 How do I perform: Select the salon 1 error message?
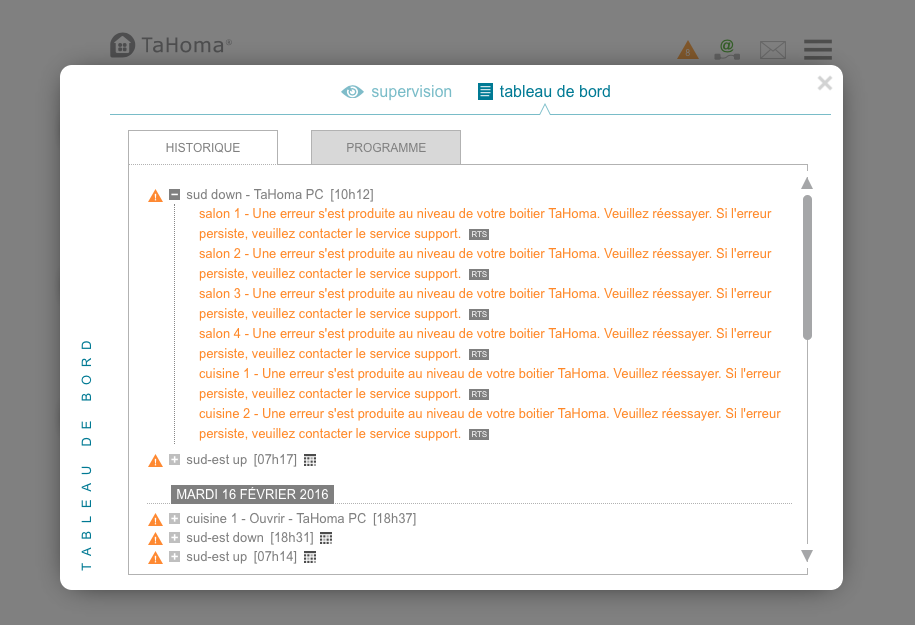[485, 224]
